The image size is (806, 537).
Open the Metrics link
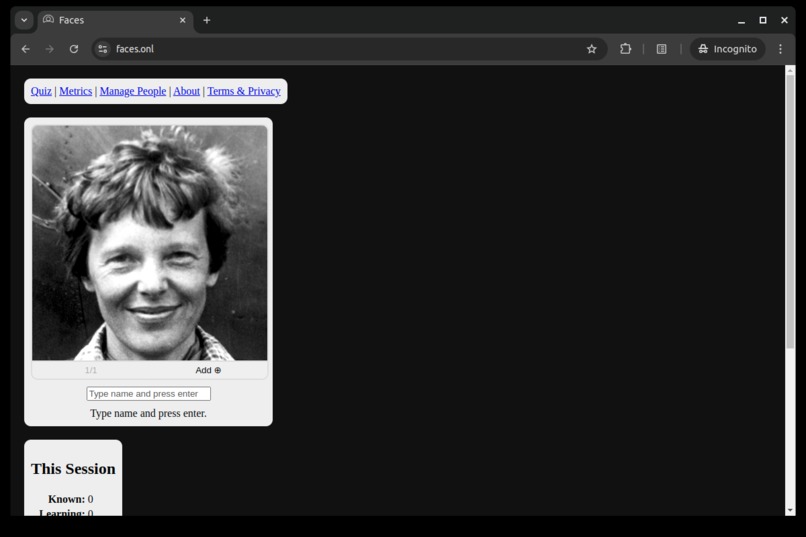pos(76,91)
